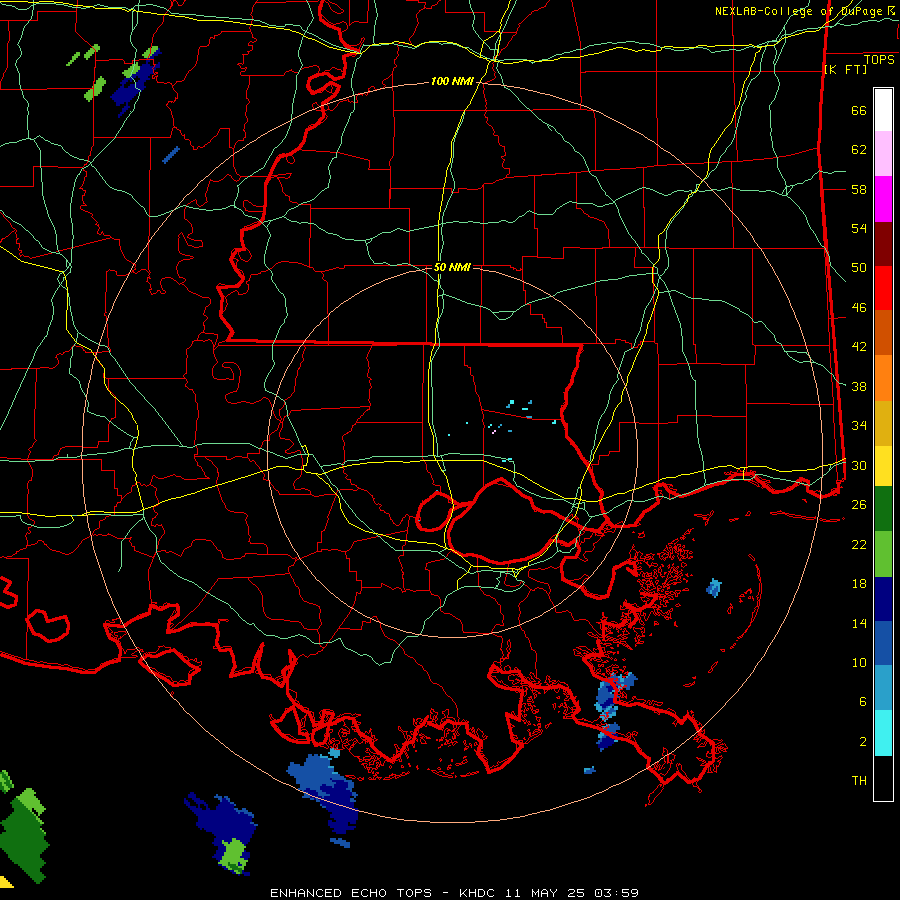Click the "03:59" timestamp
Image resolution: width=900 pixels, height=900 pixels.
[616, 893]
